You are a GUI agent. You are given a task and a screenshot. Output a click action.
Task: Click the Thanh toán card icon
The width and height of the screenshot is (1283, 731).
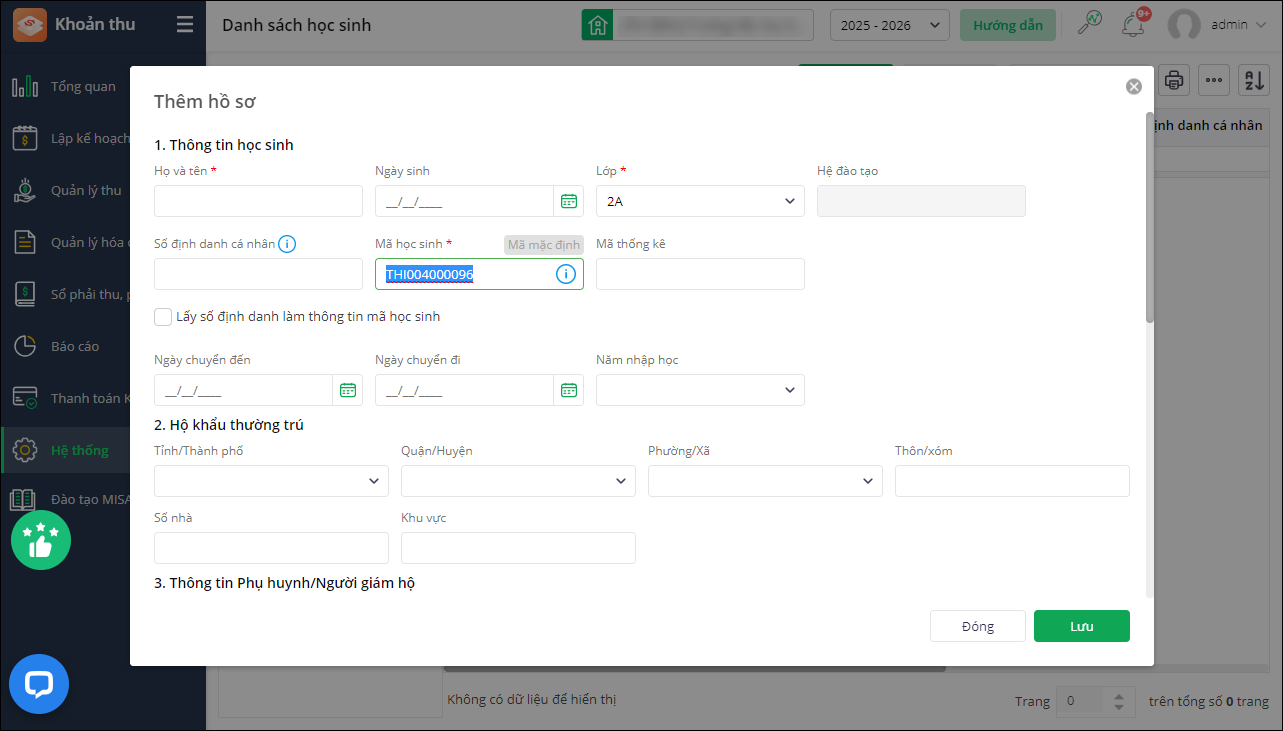pyautogui.click(x=25, y=398)
